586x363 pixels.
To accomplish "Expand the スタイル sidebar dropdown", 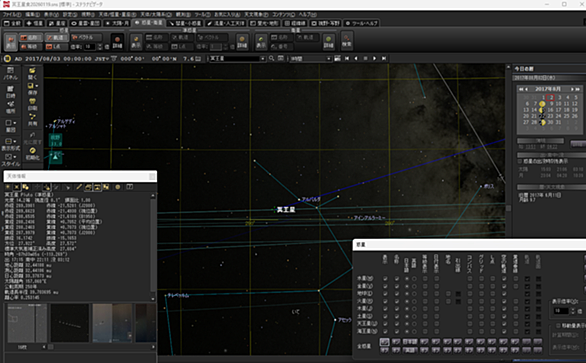I will pyautogui.click(x=15, y=157).
